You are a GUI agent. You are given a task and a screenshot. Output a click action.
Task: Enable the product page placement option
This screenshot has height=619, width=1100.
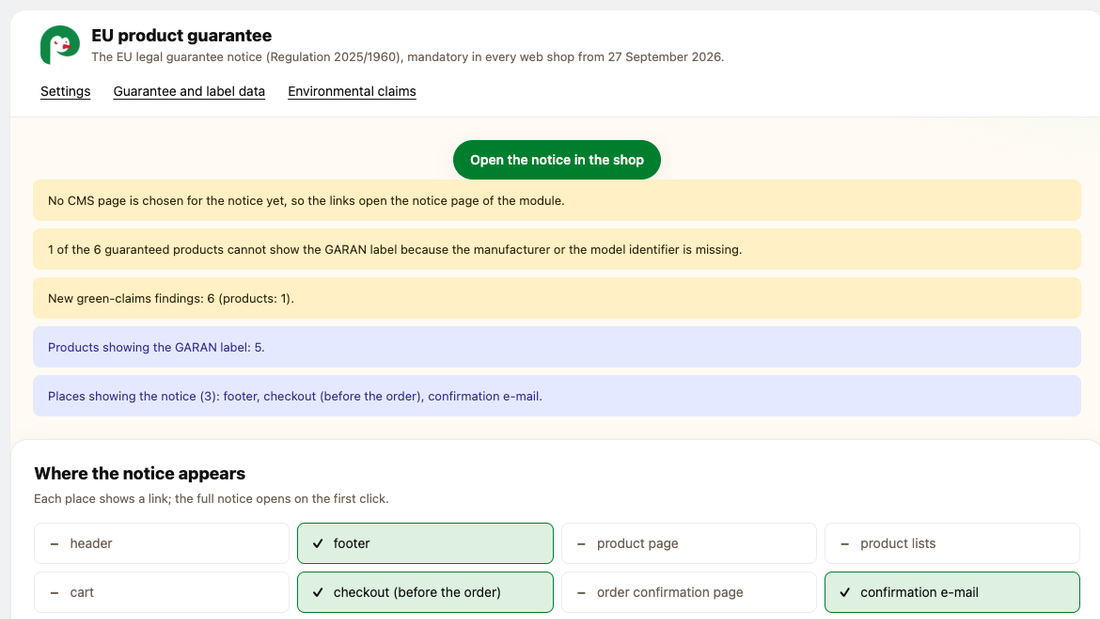[689, 543]
